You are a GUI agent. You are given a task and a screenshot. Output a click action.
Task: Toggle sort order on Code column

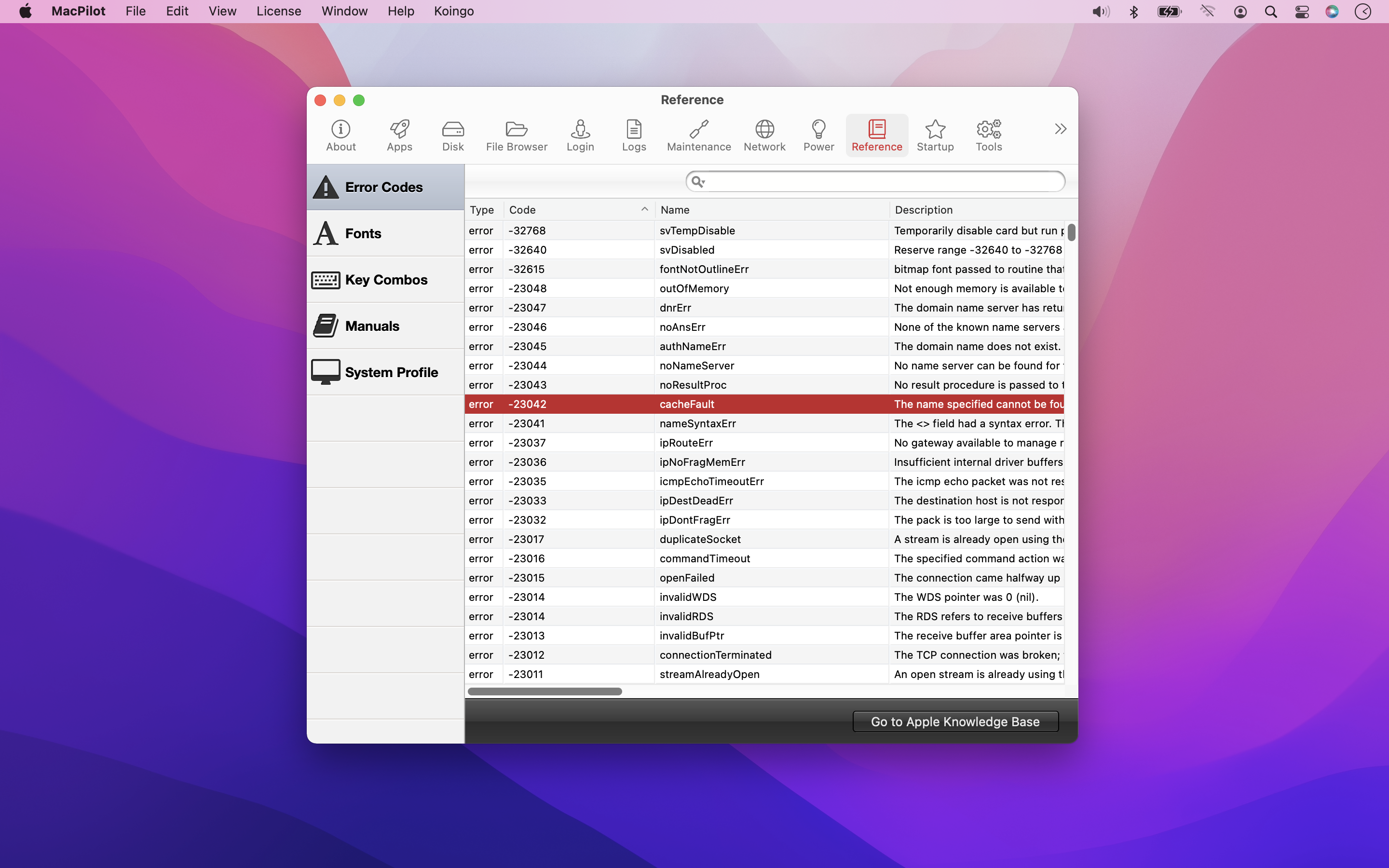(578, 210)
